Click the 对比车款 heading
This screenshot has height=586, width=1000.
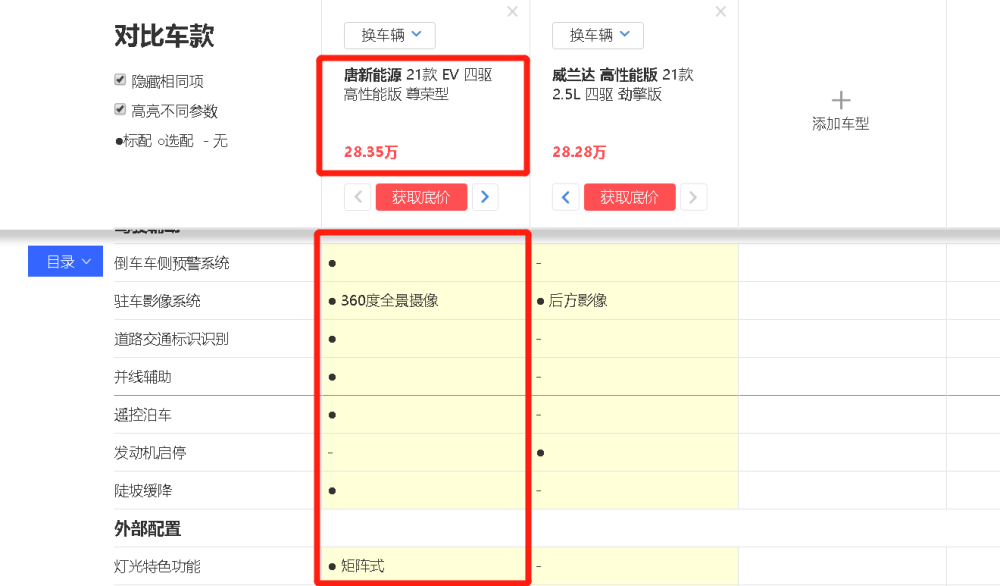coord(165,36)
